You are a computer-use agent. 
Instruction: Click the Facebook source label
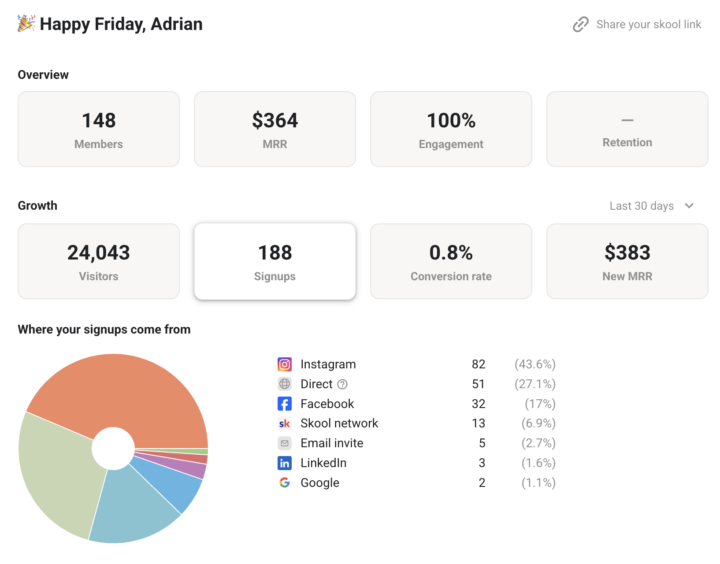coord(327,404)
